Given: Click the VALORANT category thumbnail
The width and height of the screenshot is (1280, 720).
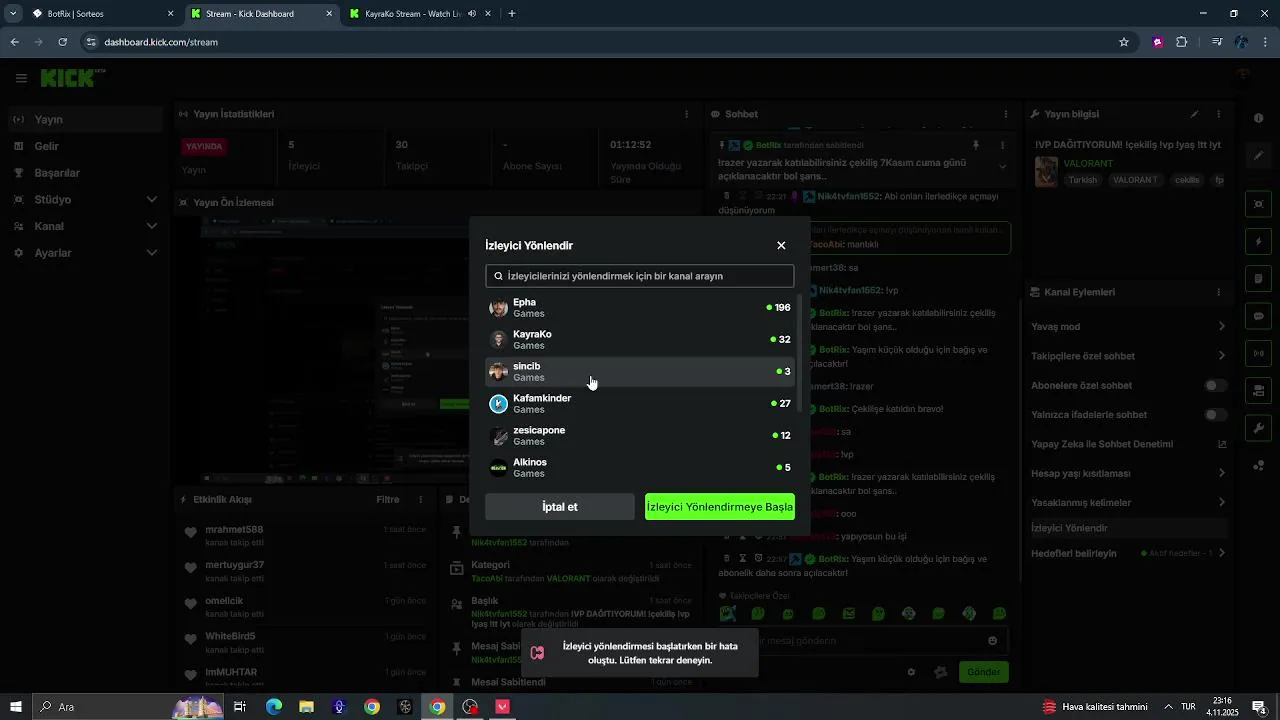Looking at the screenshot, I should (1046, 171).
